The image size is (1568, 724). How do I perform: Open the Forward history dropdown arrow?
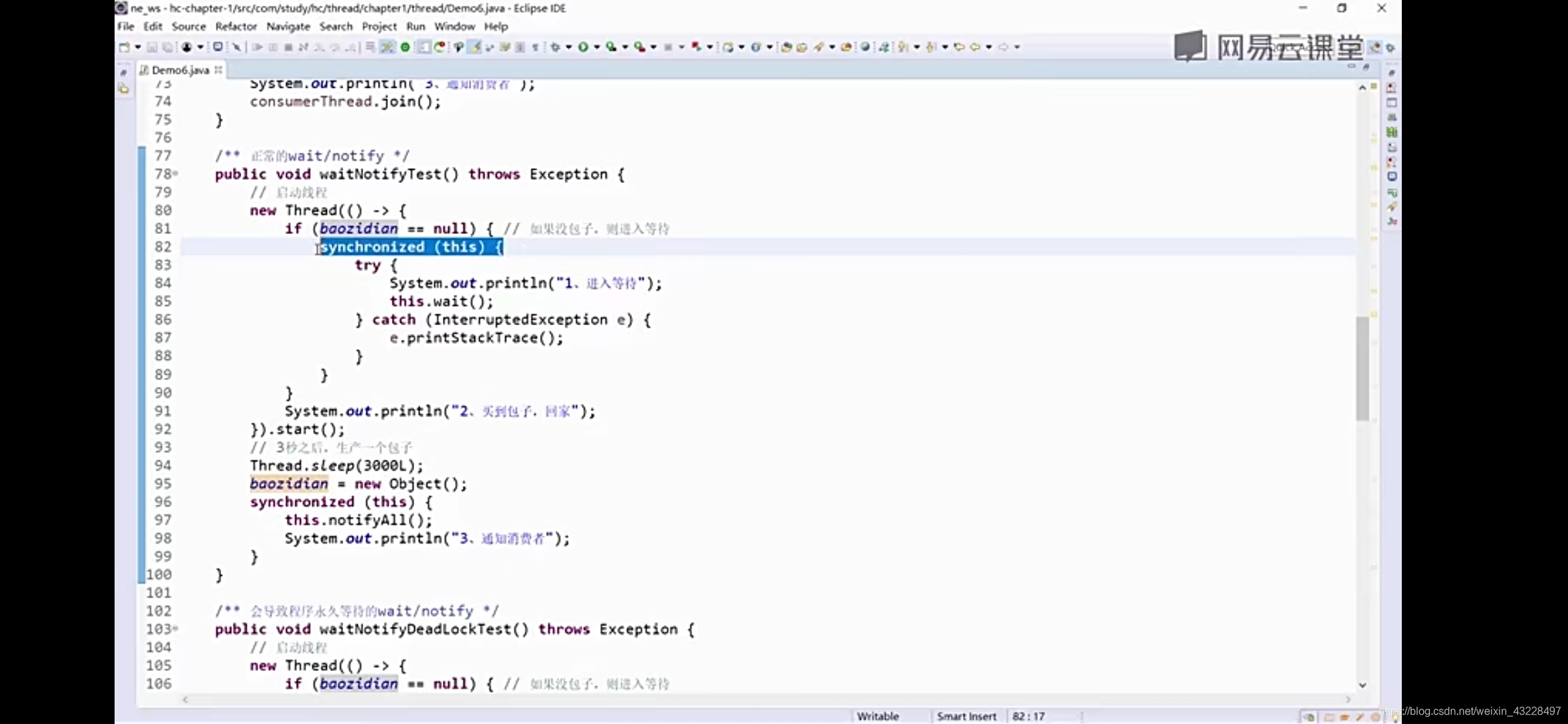[1017, 47]
